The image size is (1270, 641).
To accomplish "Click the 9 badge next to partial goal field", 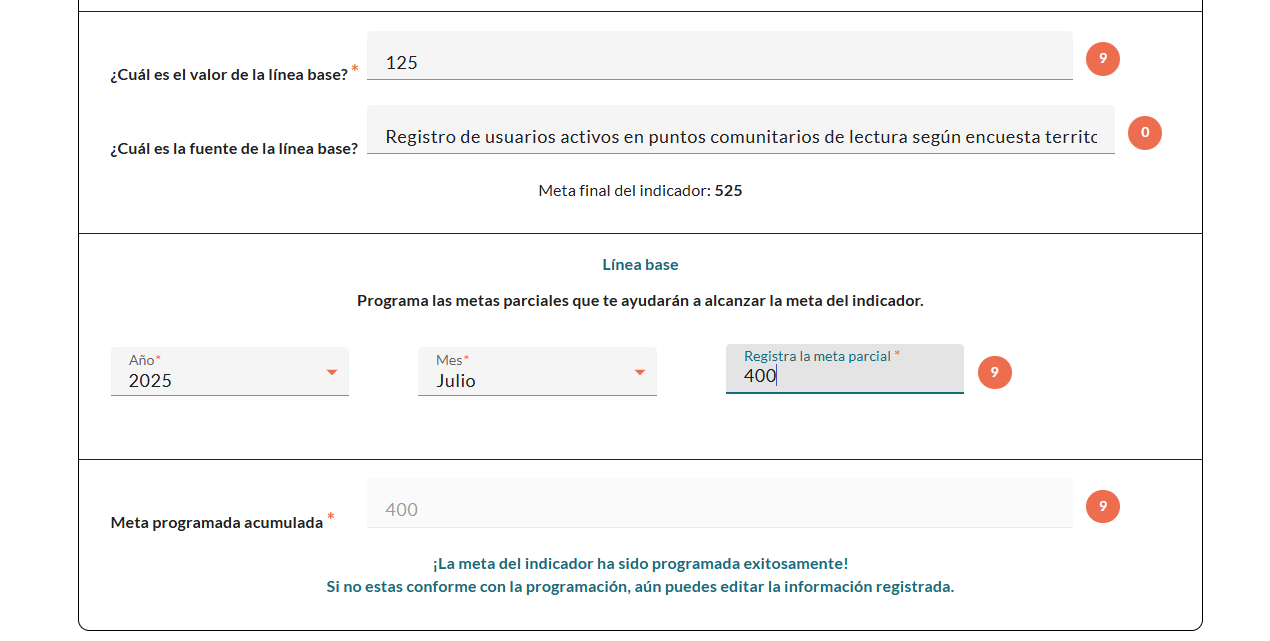I will click(x=994, y=373).
